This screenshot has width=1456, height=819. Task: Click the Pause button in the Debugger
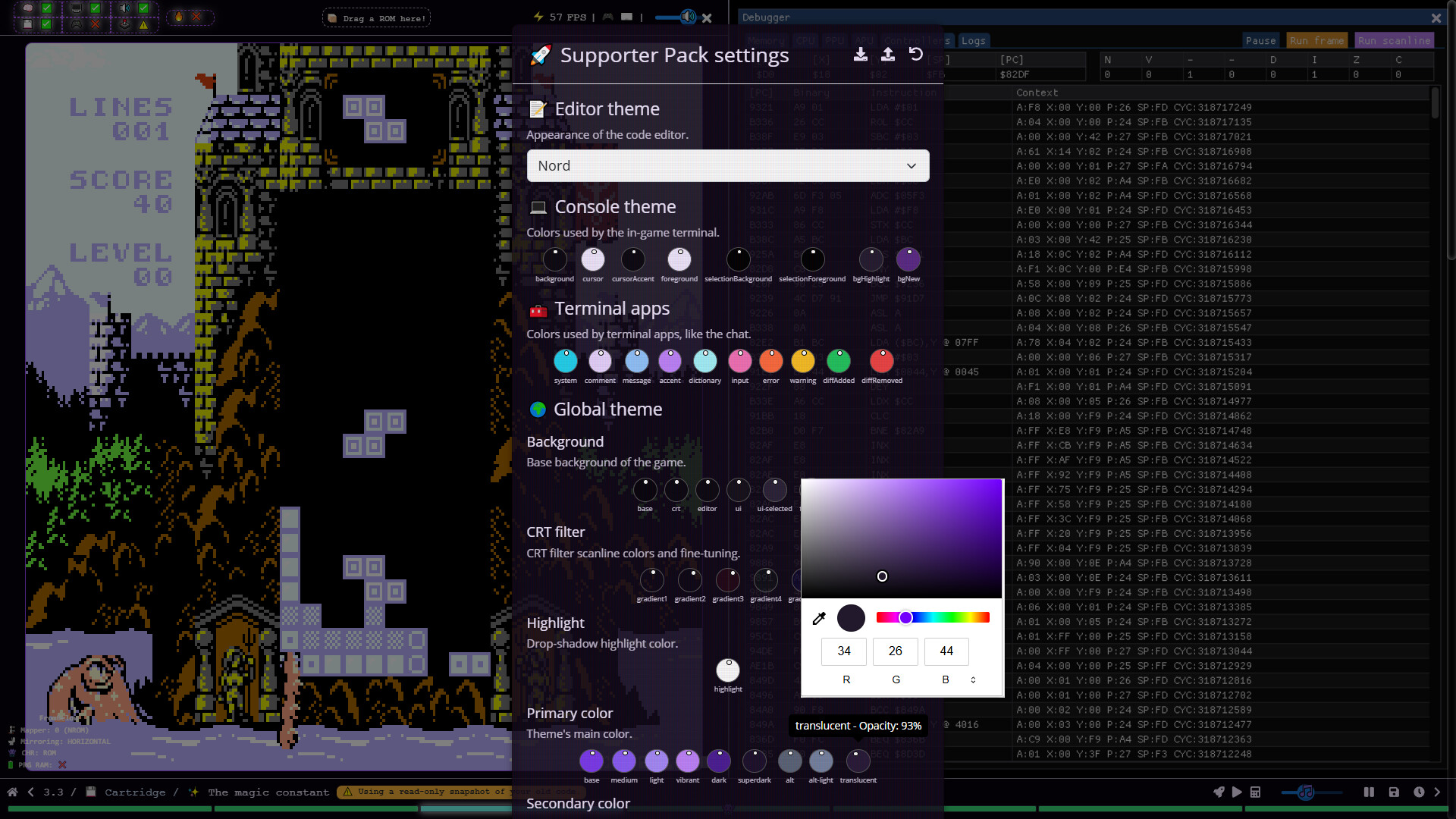point(1261,40)
